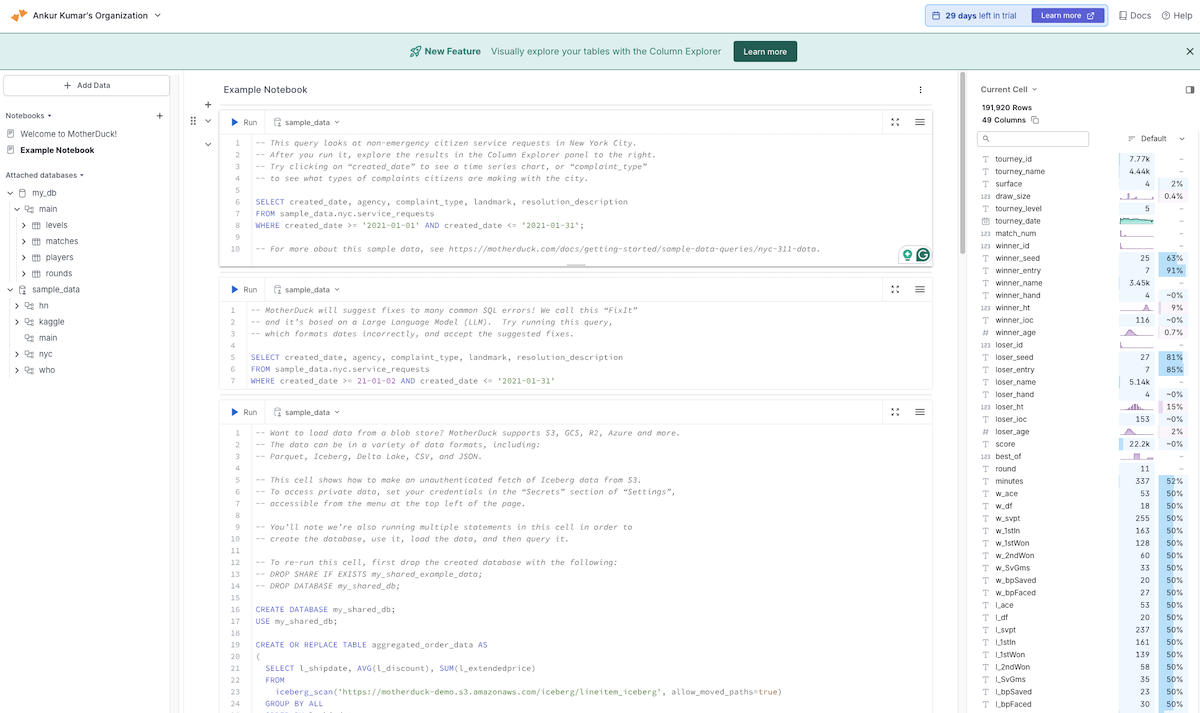1200x713 pixels.
Task: Collapse the my_db database tree
Action: 10,192
